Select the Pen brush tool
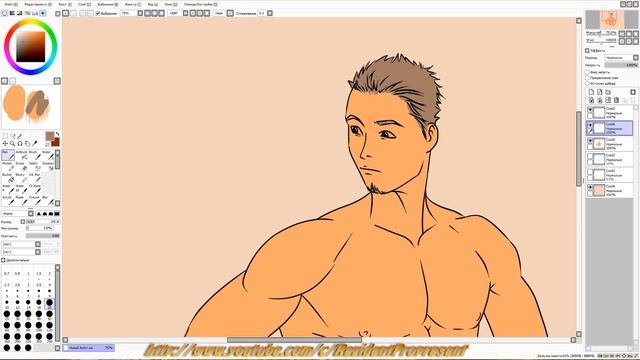 coord(8,155)
